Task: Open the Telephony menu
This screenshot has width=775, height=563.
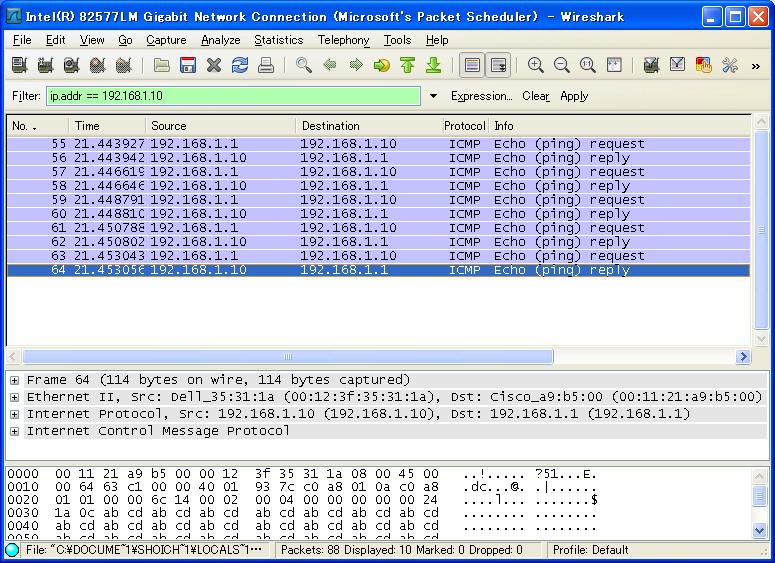Action: pos(344,40)
